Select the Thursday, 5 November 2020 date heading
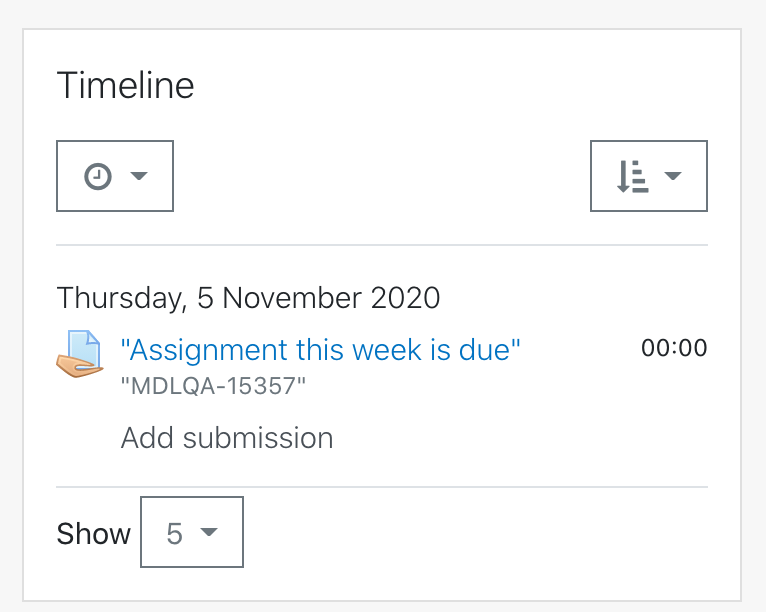 [248, 298]
